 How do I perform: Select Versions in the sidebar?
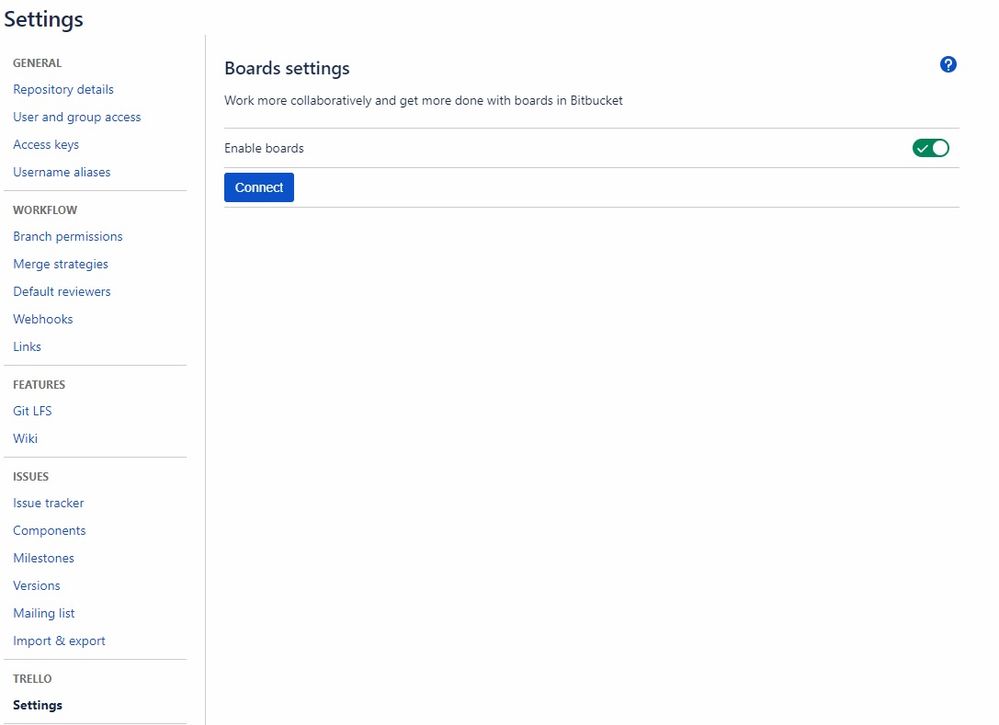click(x=36, y=586)
